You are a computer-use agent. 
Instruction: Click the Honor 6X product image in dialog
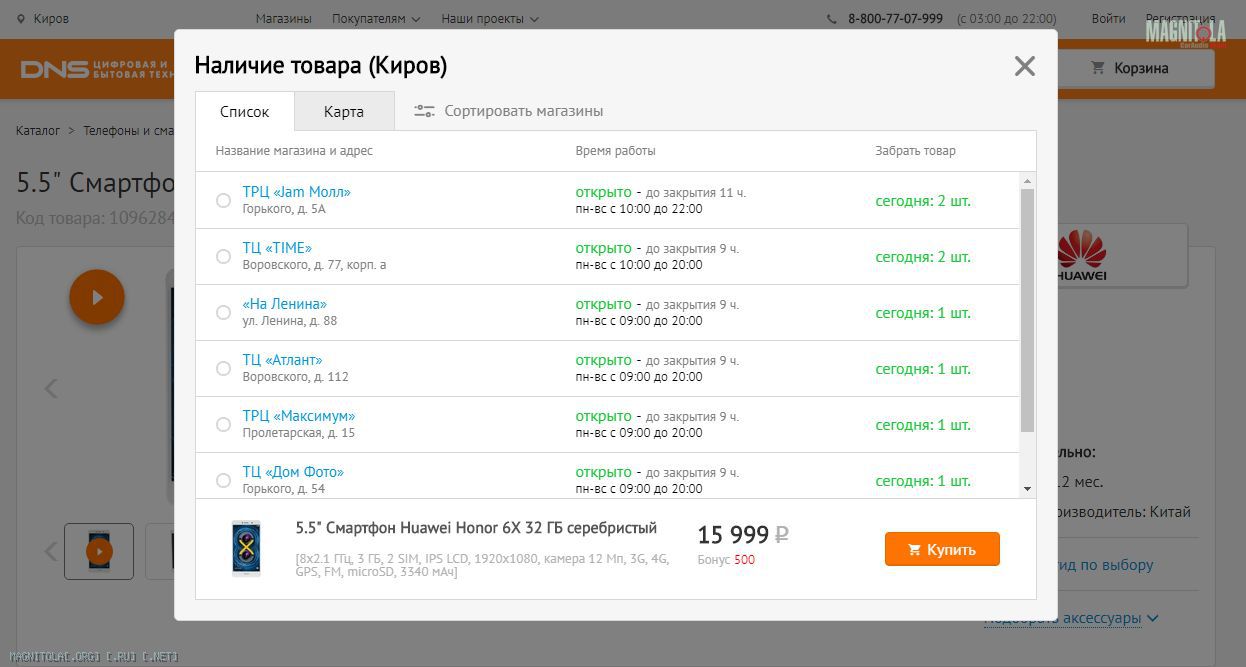tap(246, 548)
